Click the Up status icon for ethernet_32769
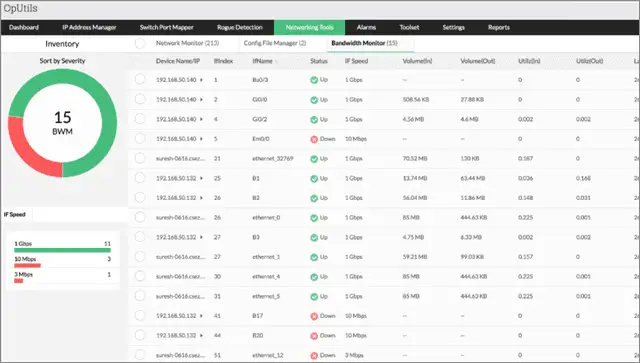 [314, 159]
